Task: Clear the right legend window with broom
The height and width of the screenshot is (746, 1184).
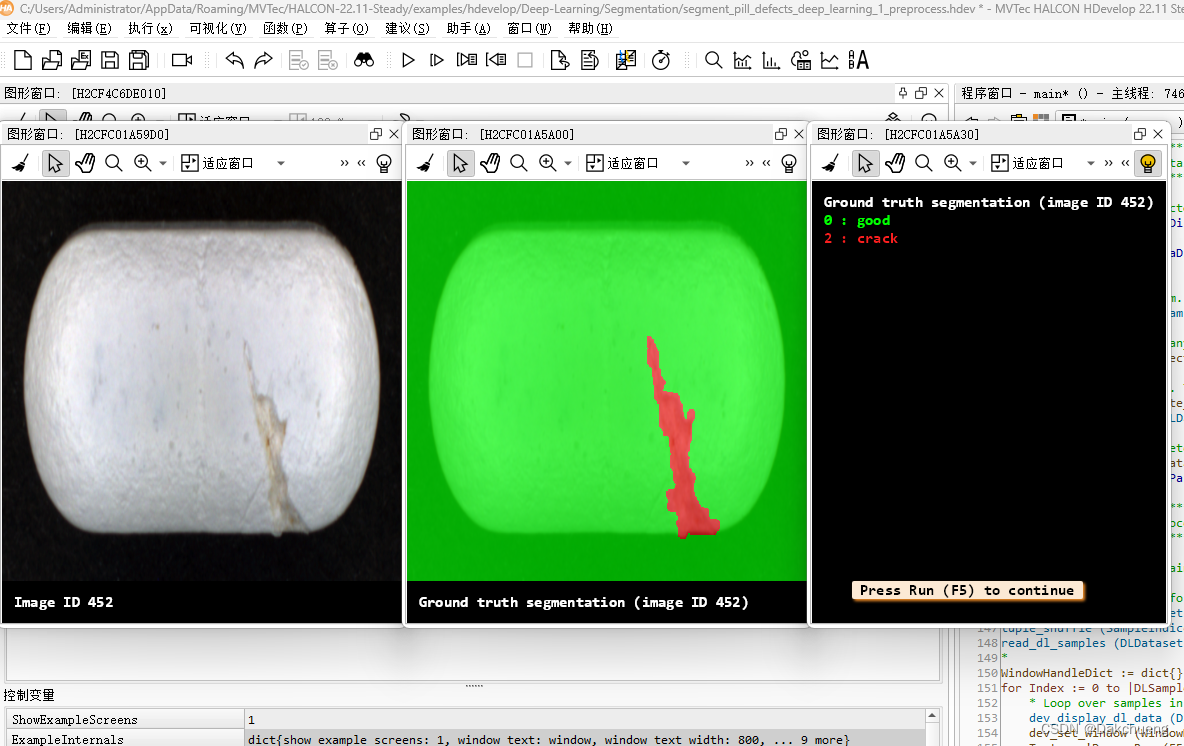Action: [x=831, y=163]
